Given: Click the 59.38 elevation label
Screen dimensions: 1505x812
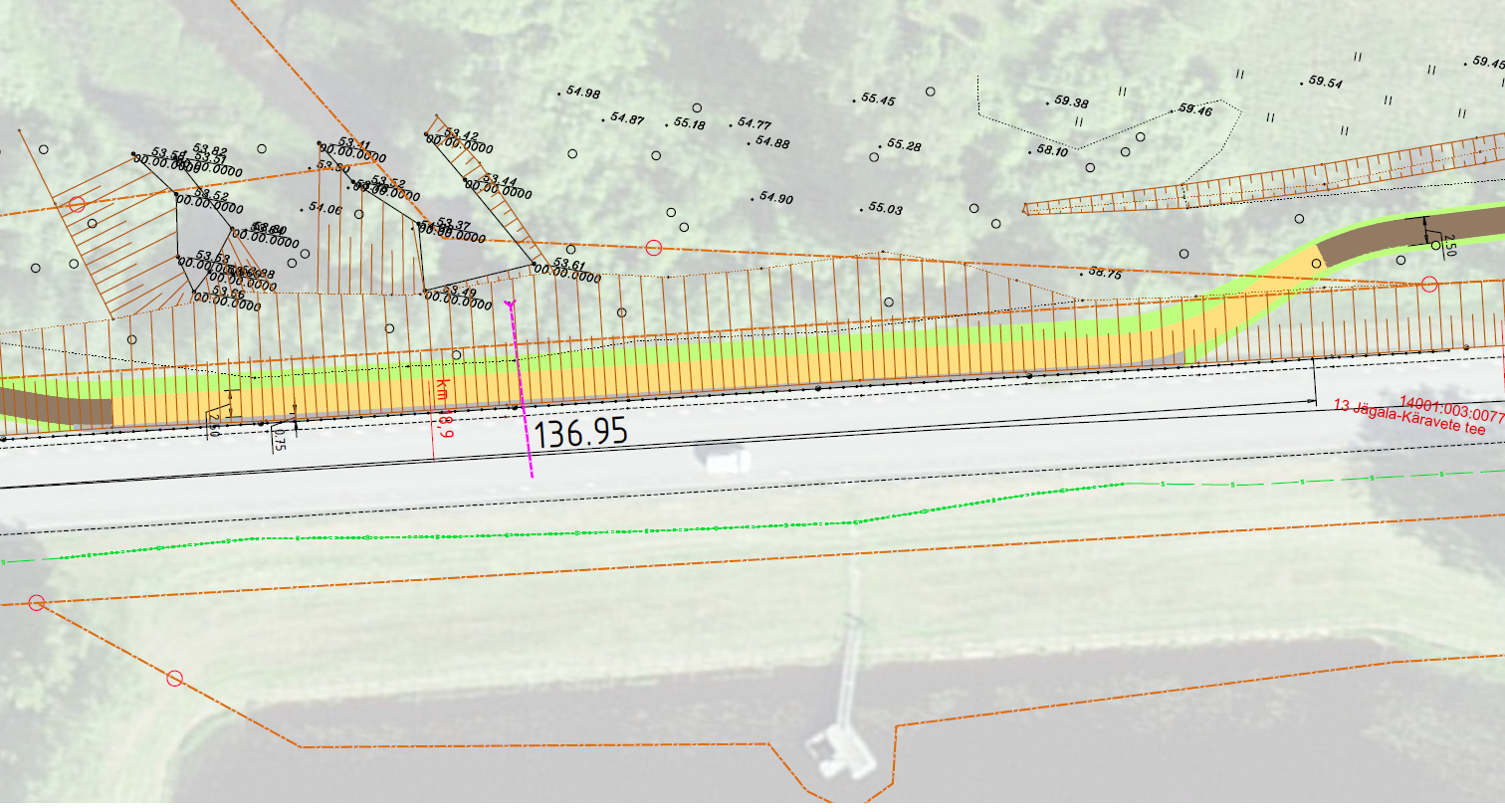Looking at the screenshot, I should point(1071,101).
